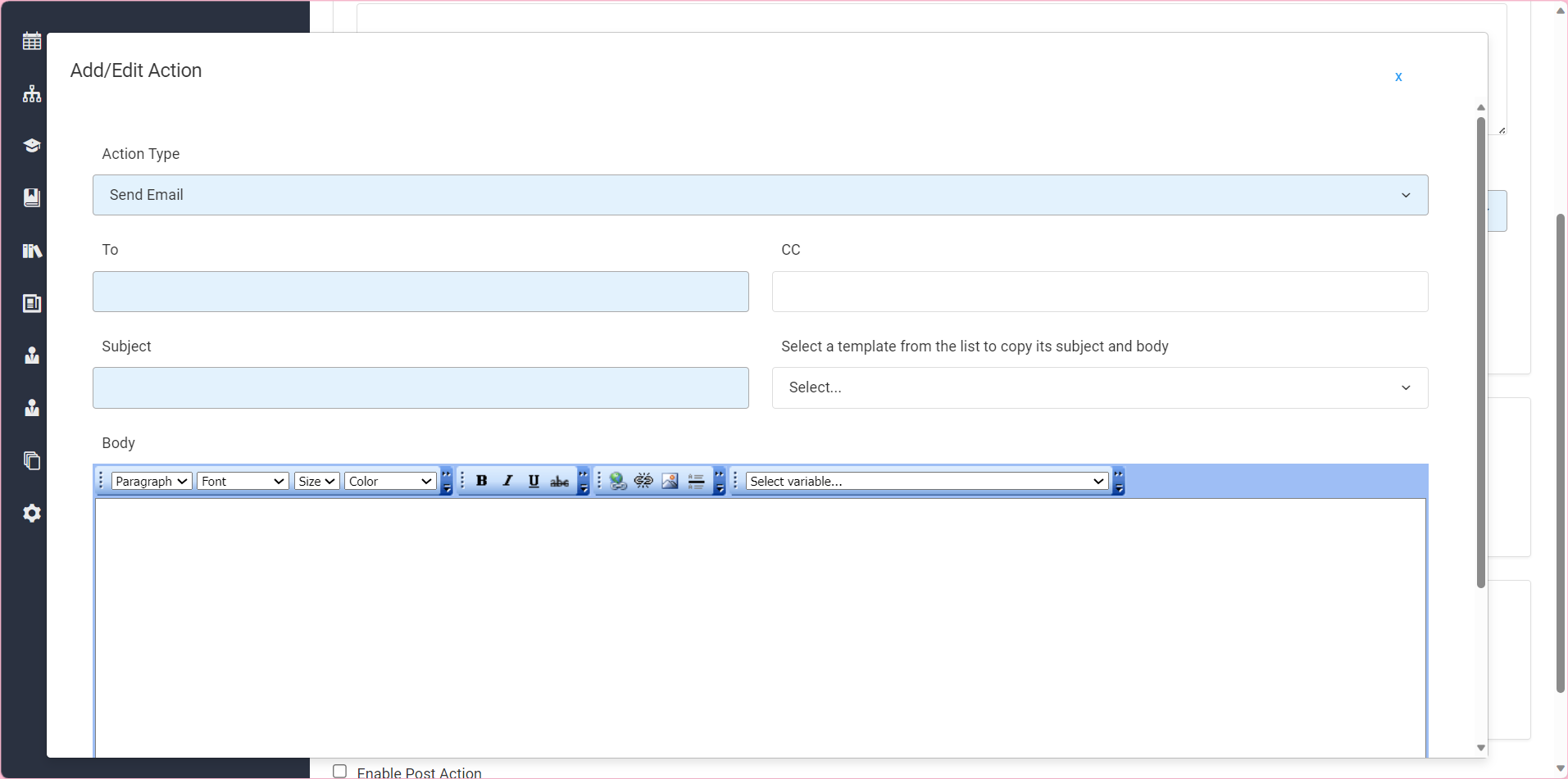Open the graduation cap sidebar icon
This screenshot has height=779, width=1568.
[32, 146]
